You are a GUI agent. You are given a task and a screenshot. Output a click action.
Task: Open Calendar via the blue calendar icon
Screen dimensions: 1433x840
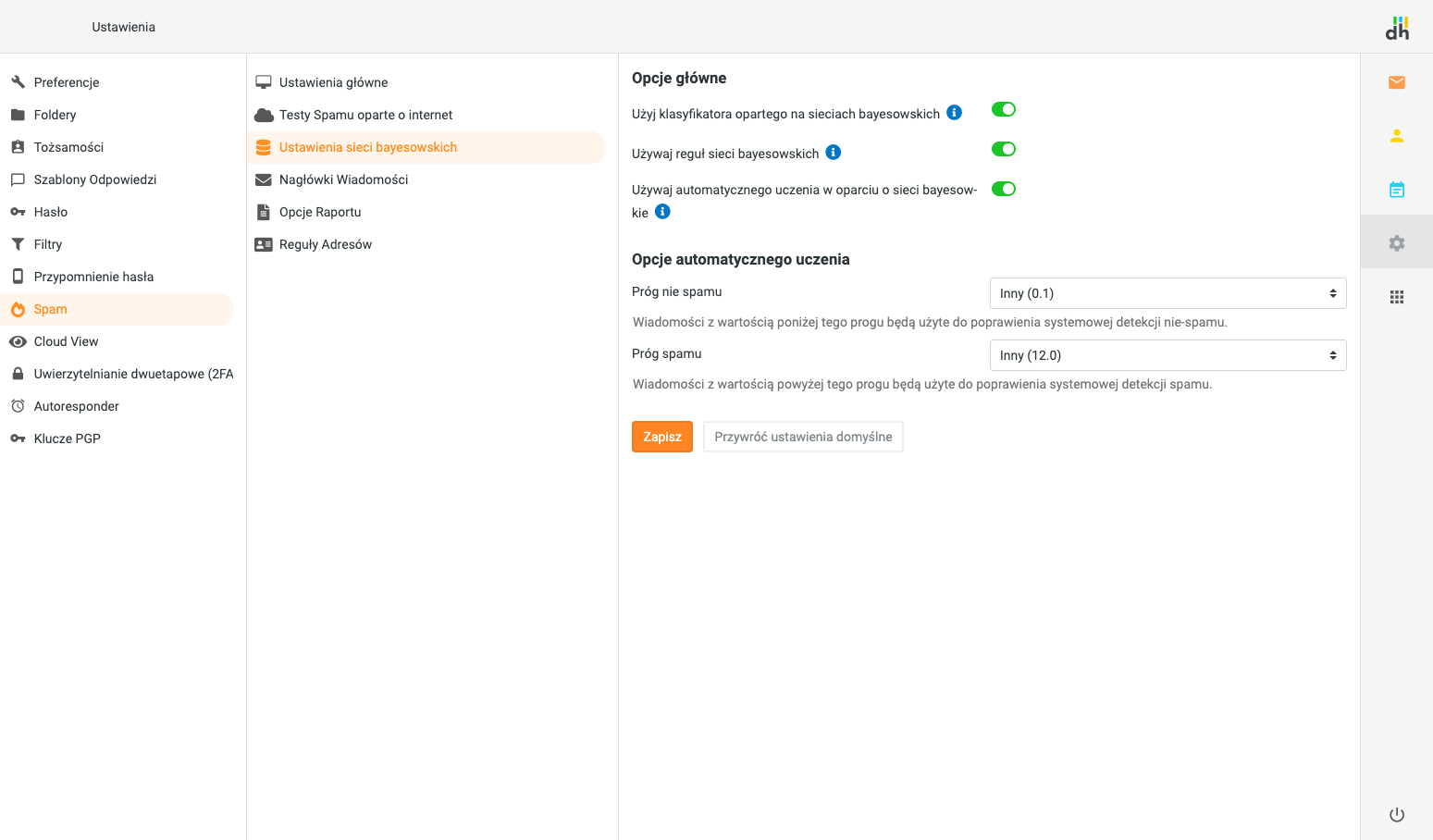pos(1397,190)
